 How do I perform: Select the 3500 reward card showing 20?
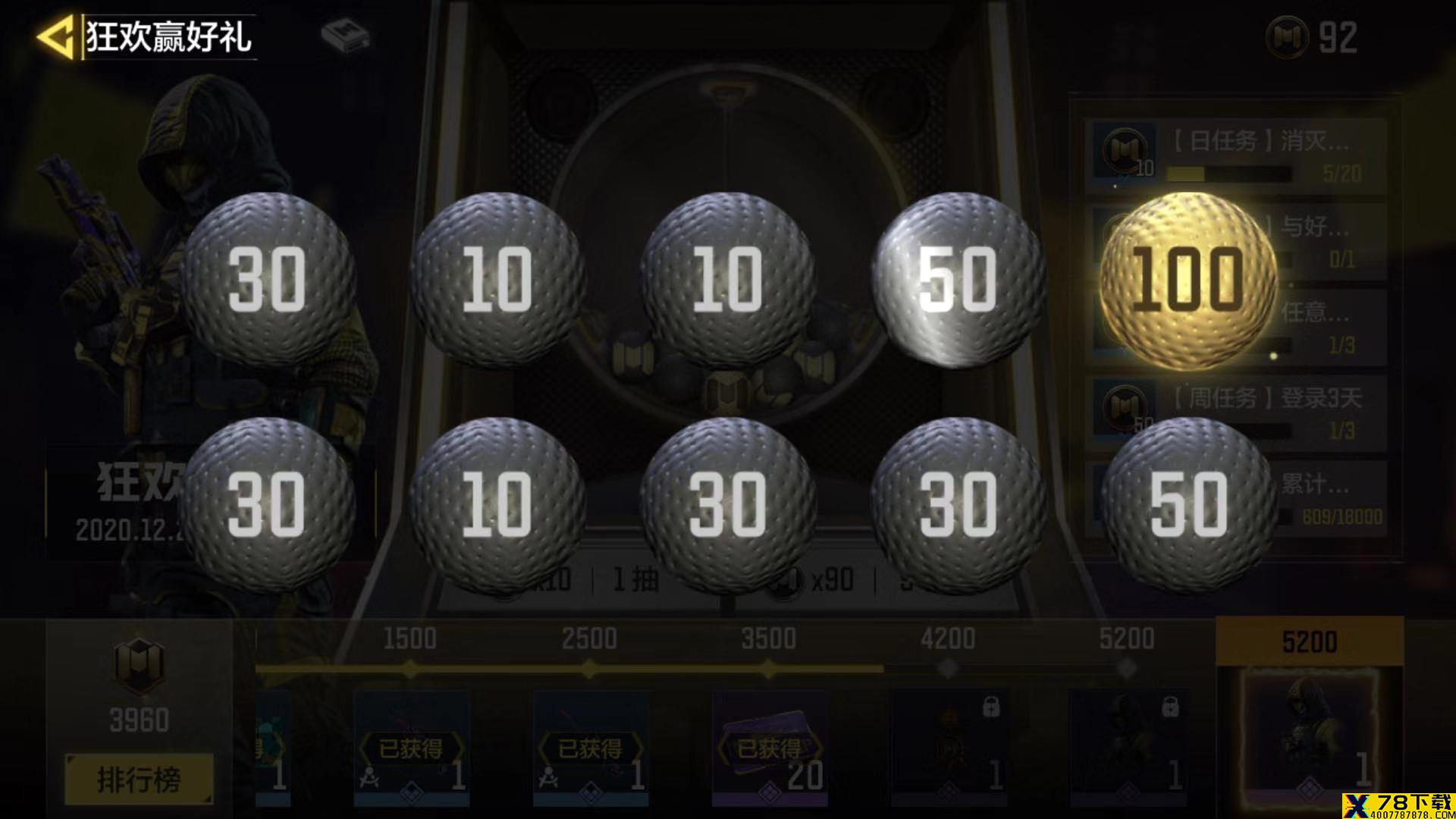(x=770, y=747)
